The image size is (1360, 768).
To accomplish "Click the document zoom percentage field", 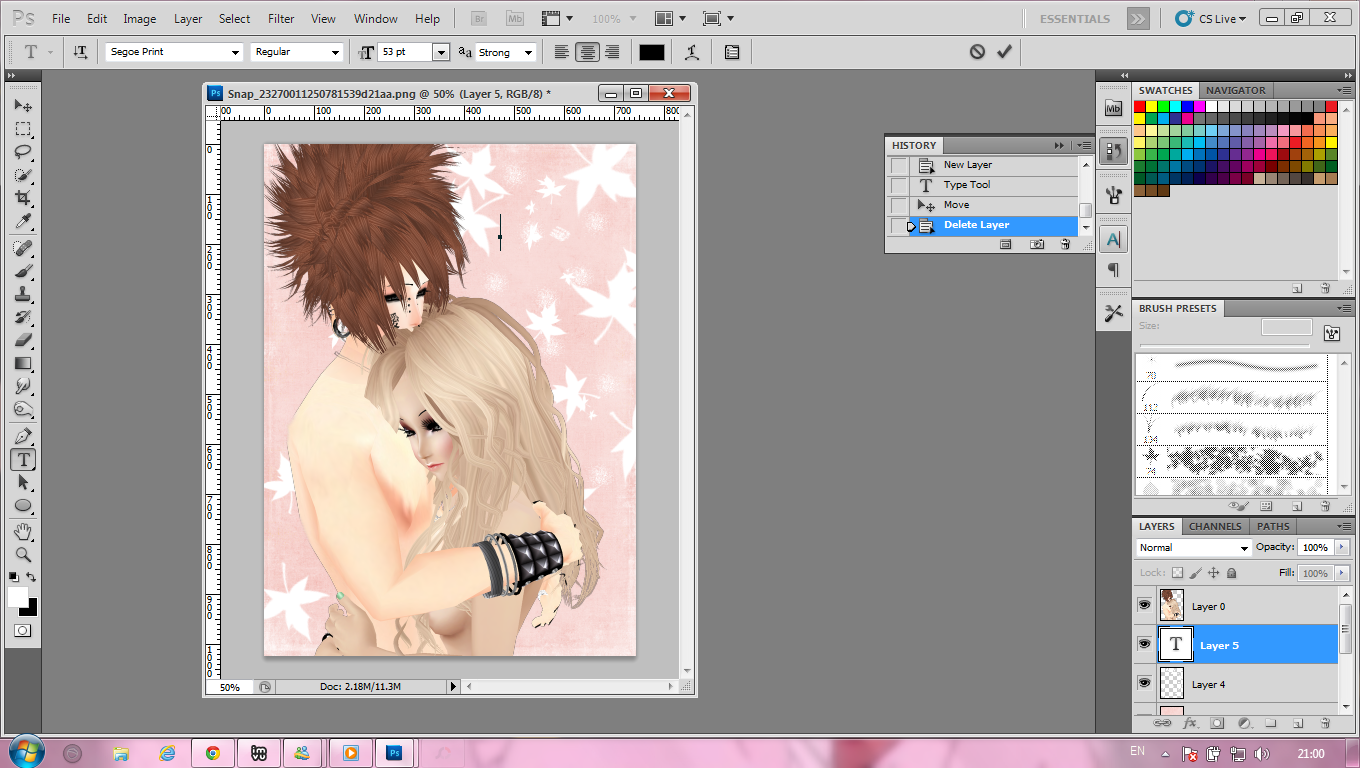I will click(230, 687).
